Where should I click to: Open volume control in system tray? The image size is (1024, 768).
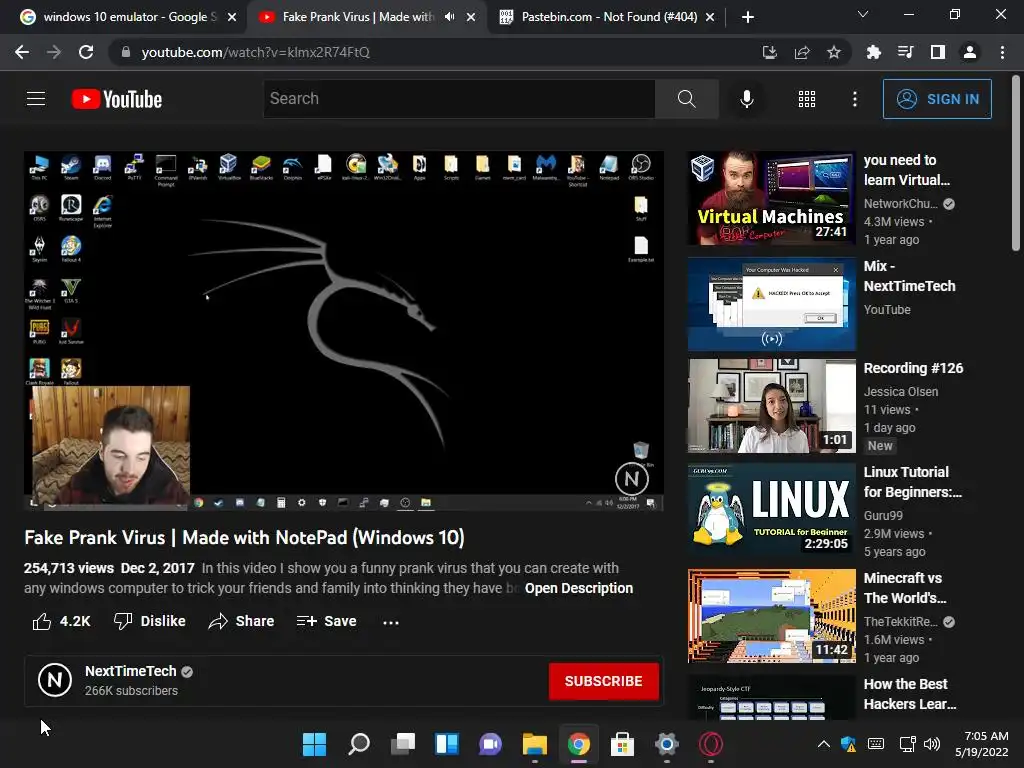tap(932, 744)
